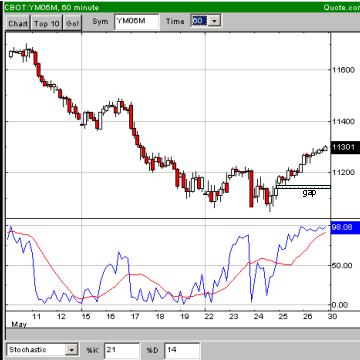Image resolution: width=360 pixels, height=360 pixels.
Task: Click the CBOT:YM06M, 60 minute title
Action: point(52,7)
